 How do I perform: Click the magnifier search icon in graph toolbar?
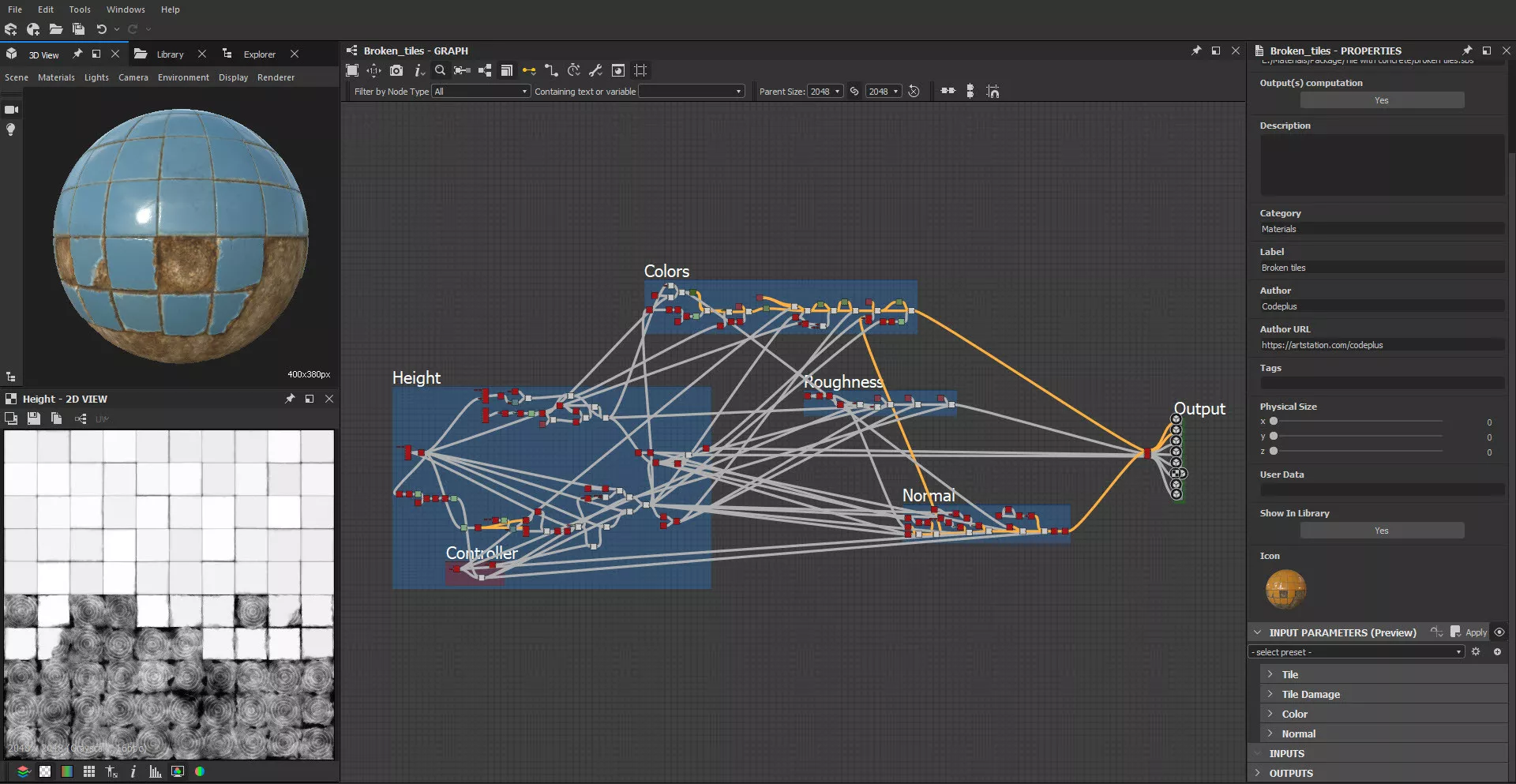(440, 70)
